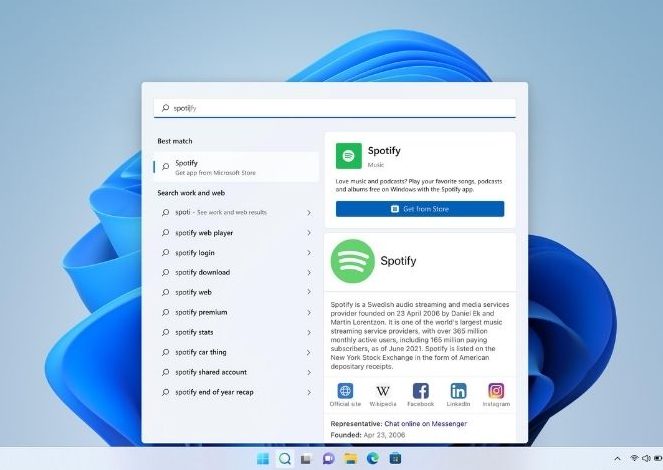Select the 'spotify car thing' suggestion text
This screenshot has width=663, height=470.
(x=200, y=352)
